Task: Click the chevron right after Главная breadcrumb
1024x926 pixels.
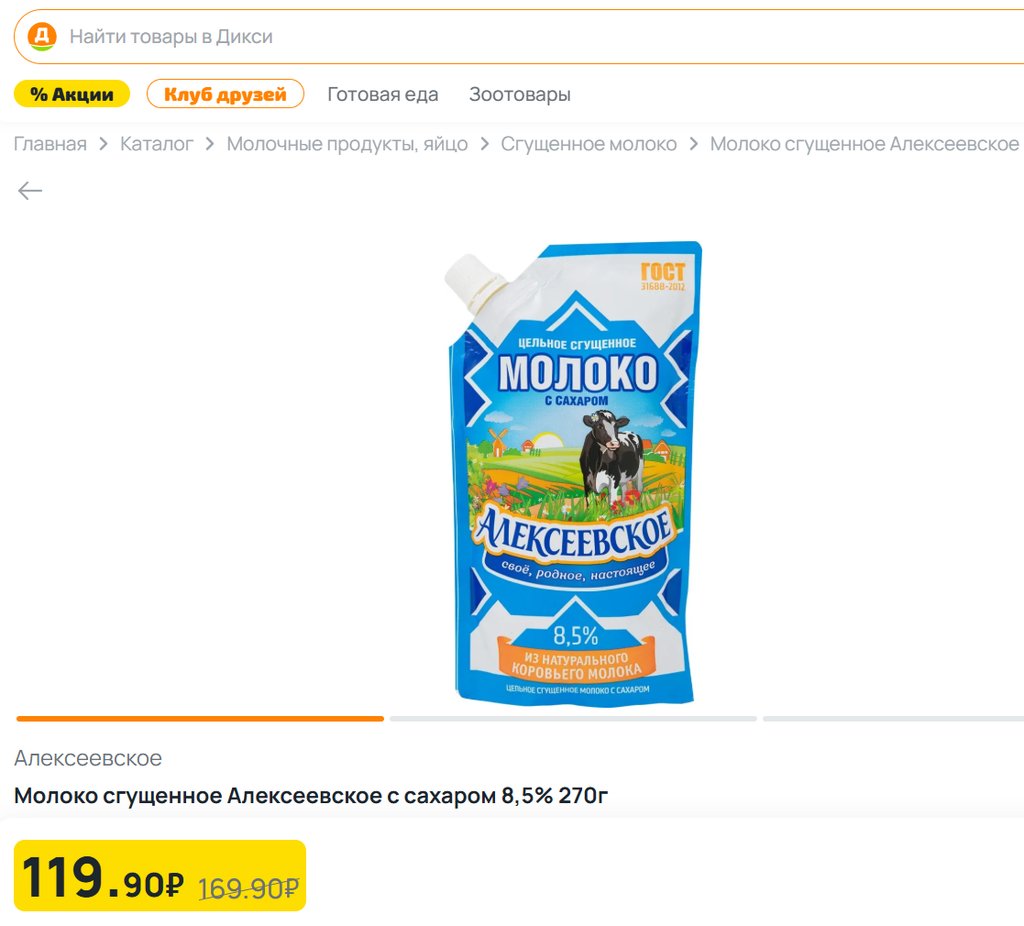Action: 103,144
